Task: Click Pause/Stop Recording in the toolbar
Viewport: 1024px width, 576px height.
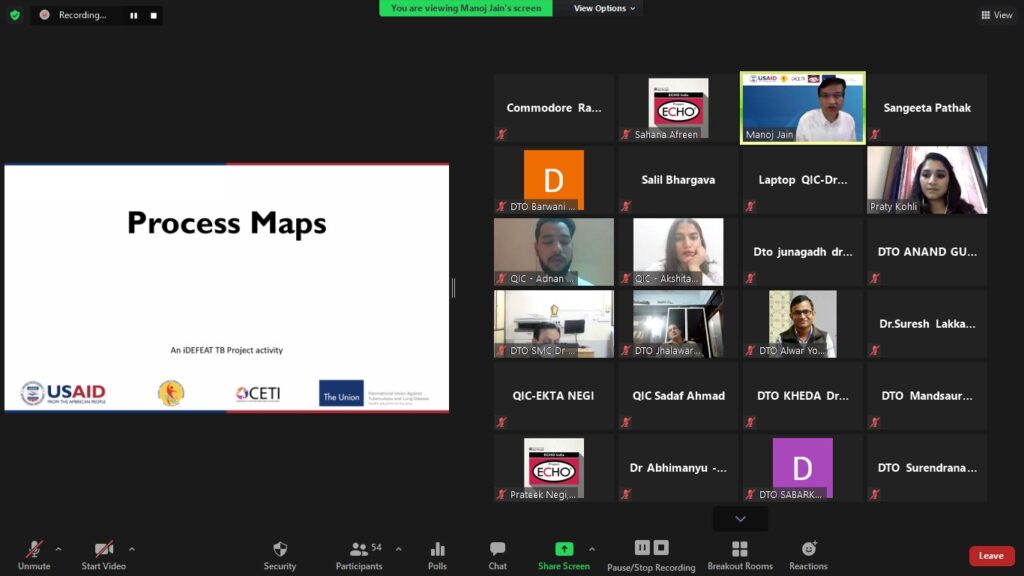Action: coord(651,550)
